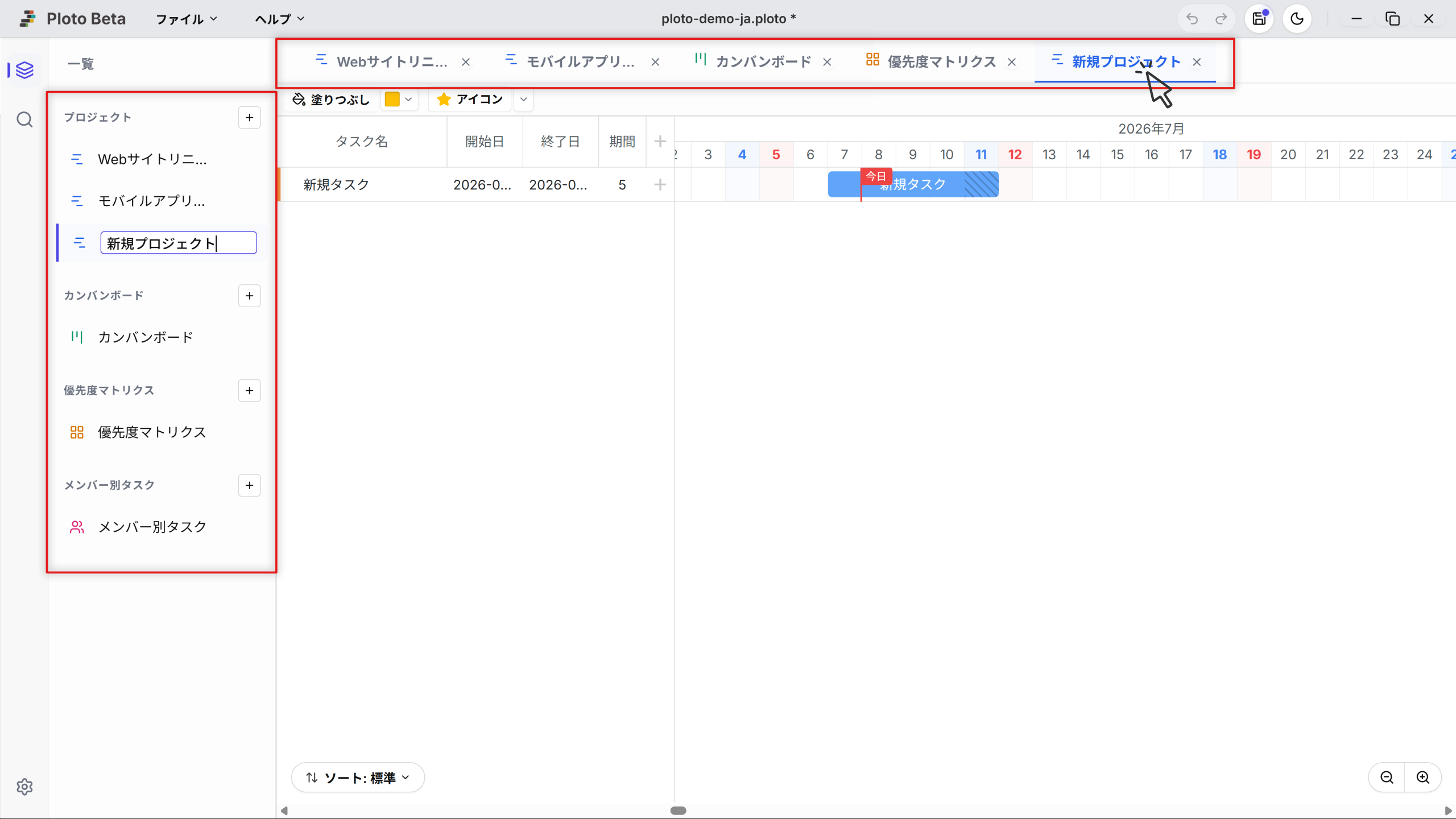Click the hatched end of the task bar
Screen dimensions: 1456x819
coord(982,184)
